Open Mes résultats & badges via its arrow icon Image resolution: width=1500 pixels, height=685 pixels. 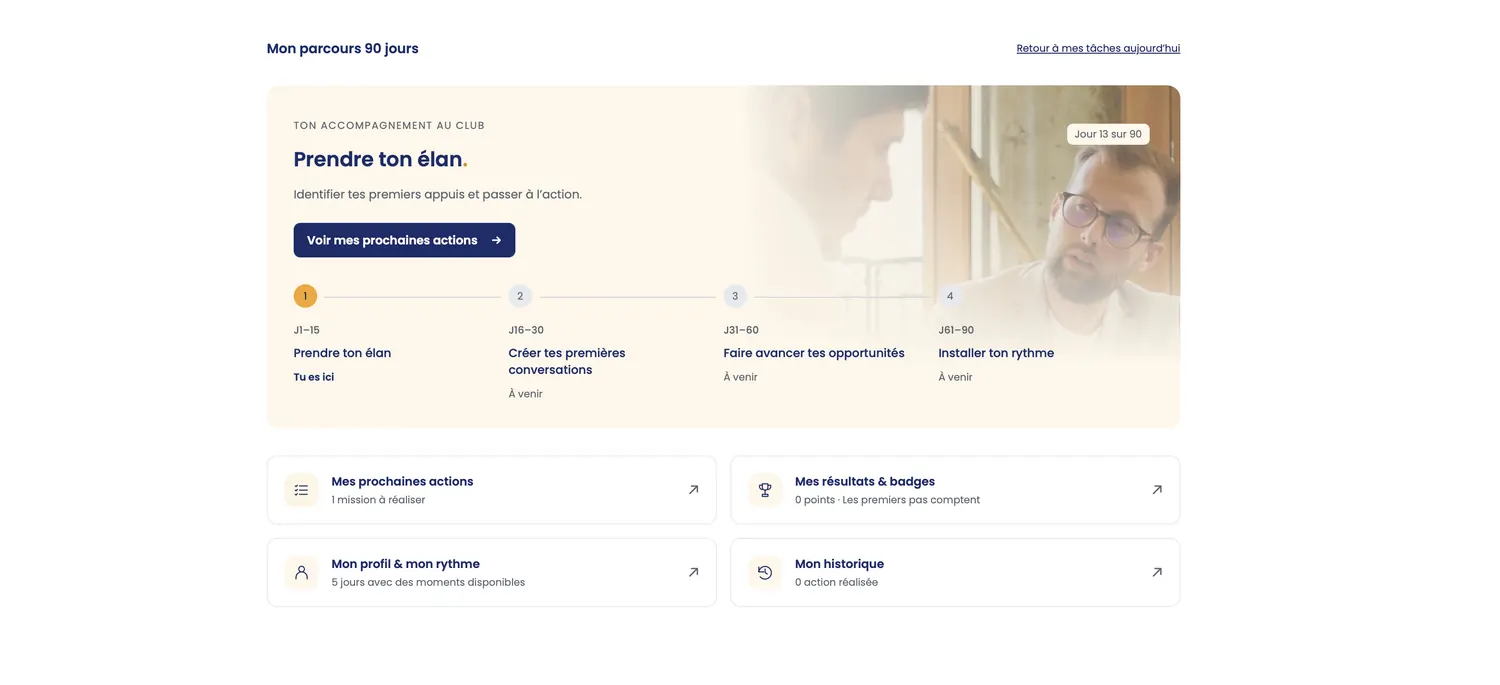pyautogui.click(x=1157, y=490)
